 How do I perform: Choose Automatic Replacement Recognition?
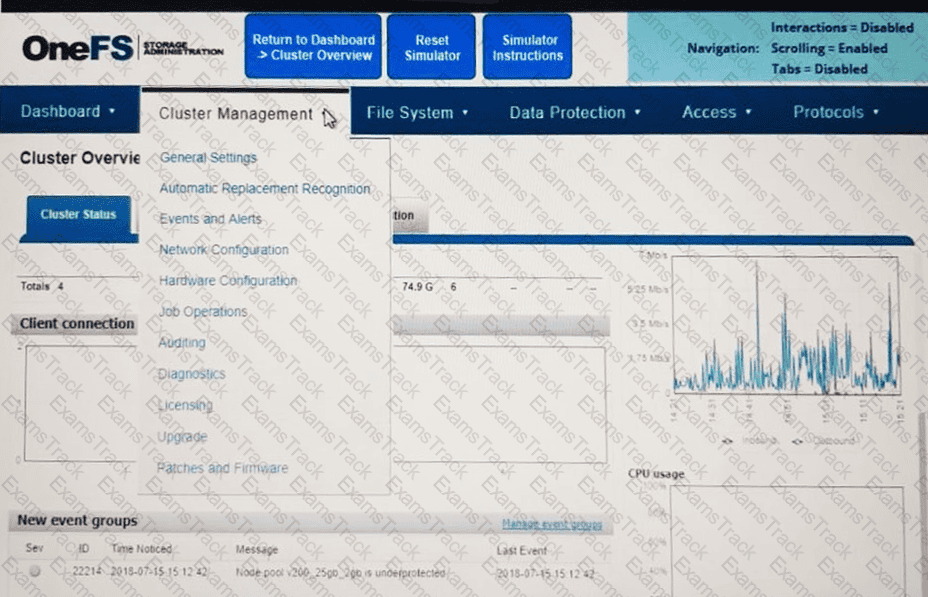(264, 188)
